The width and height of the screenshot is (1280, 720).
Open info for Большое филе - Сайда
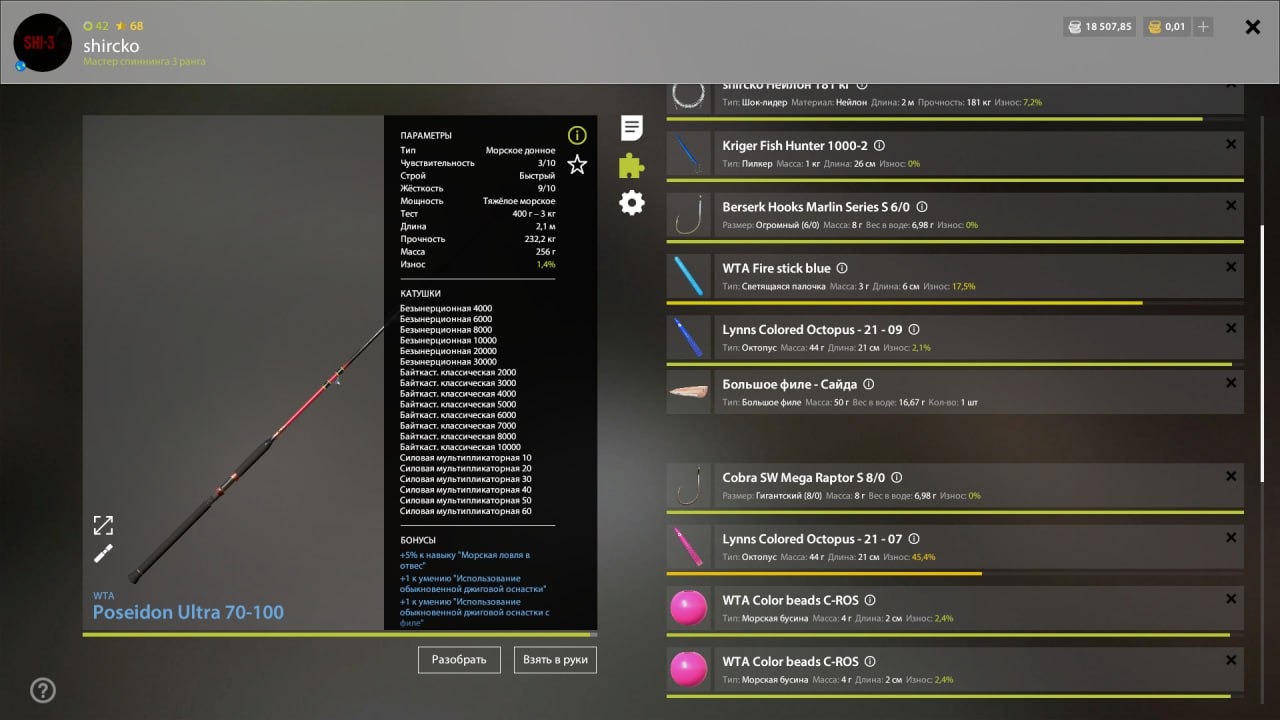point(868,384)
